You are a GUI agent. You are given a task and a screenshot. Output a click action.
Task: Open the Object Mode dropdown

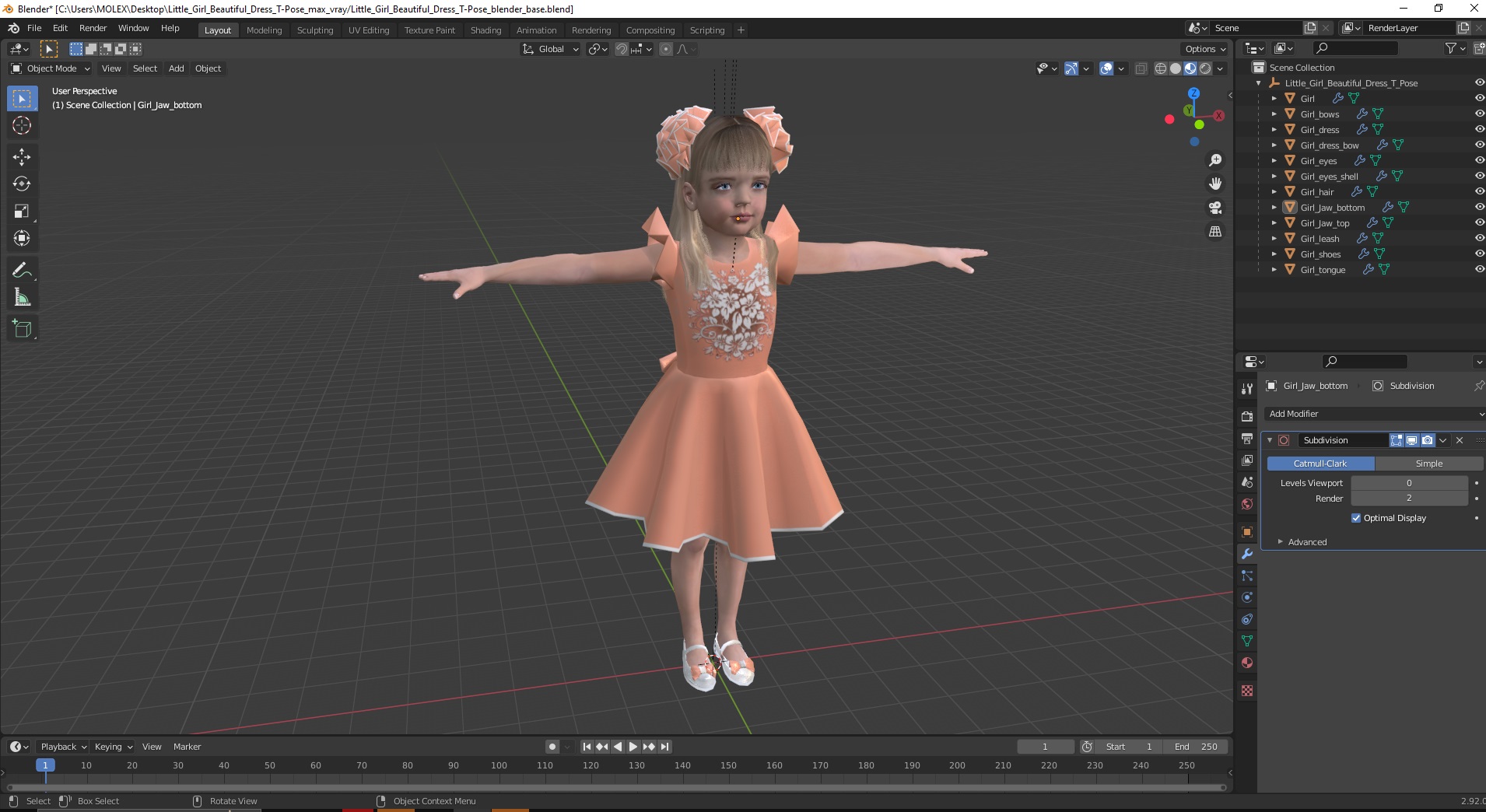pos(51,68)
